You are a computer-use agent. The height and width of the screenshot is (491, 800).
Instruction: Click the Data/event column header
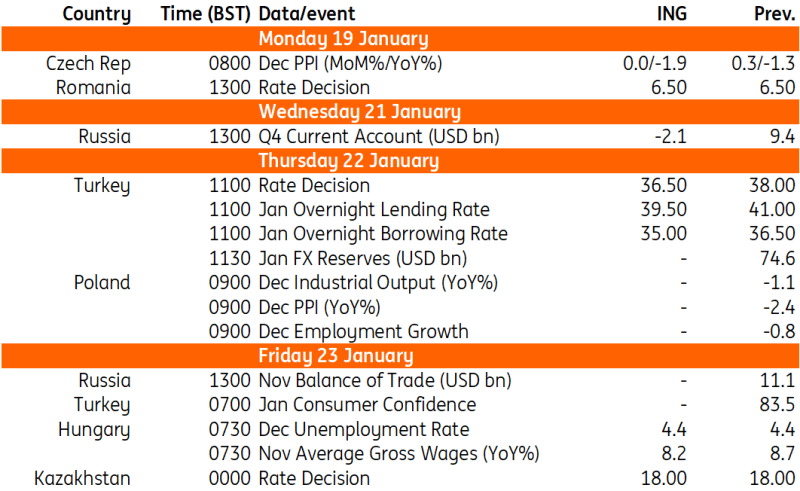[x=305, y=14]
